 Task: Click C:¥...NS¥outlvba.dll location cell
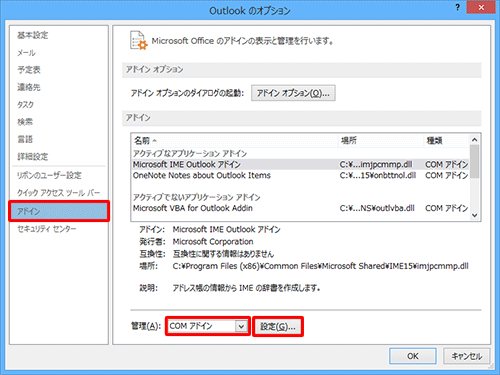pyautogui.click(x=377, y=208)
